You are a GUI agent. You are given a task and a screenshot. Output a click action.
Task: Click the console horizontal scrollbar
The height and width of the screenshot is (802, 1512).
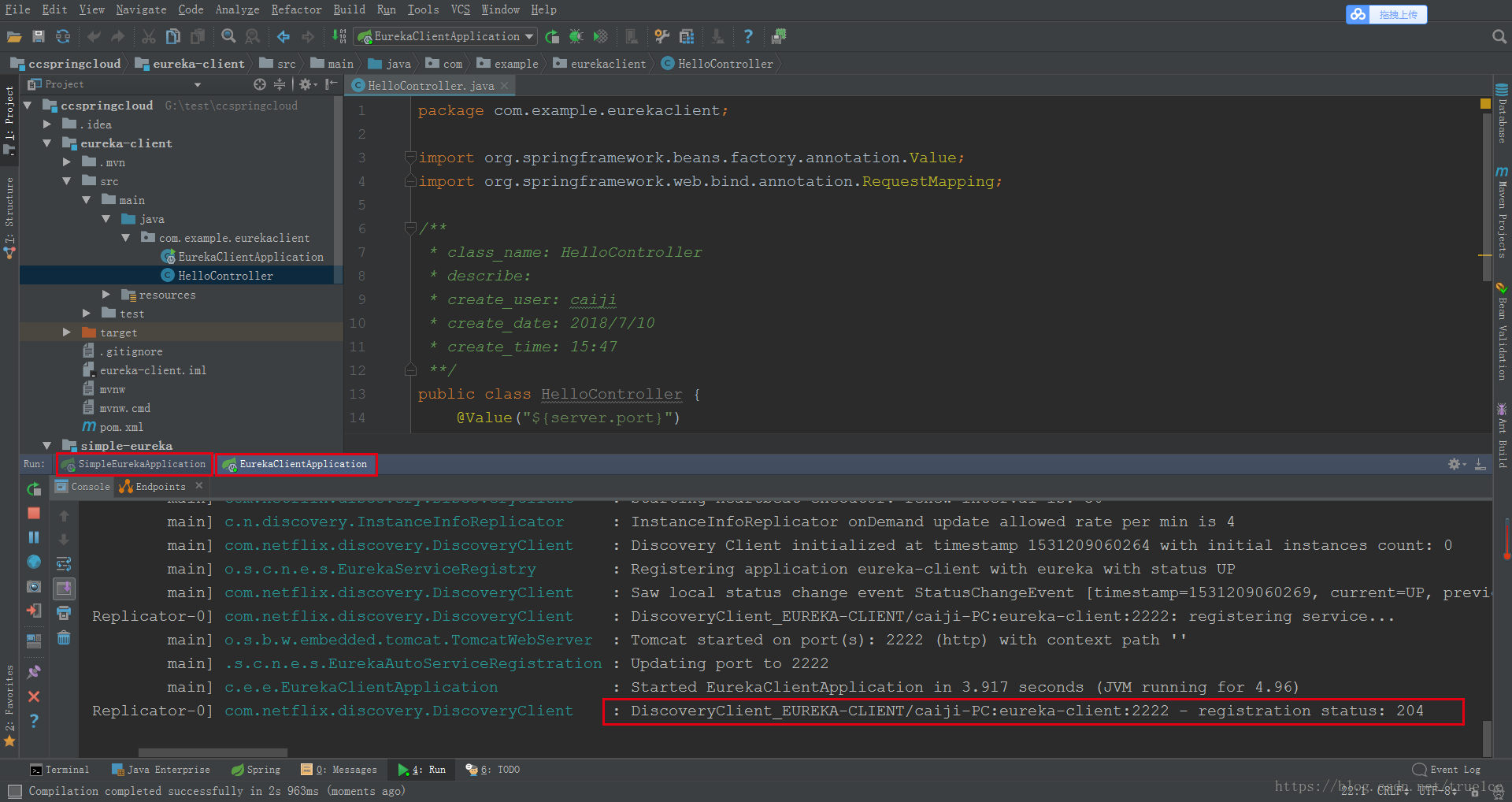213,752
